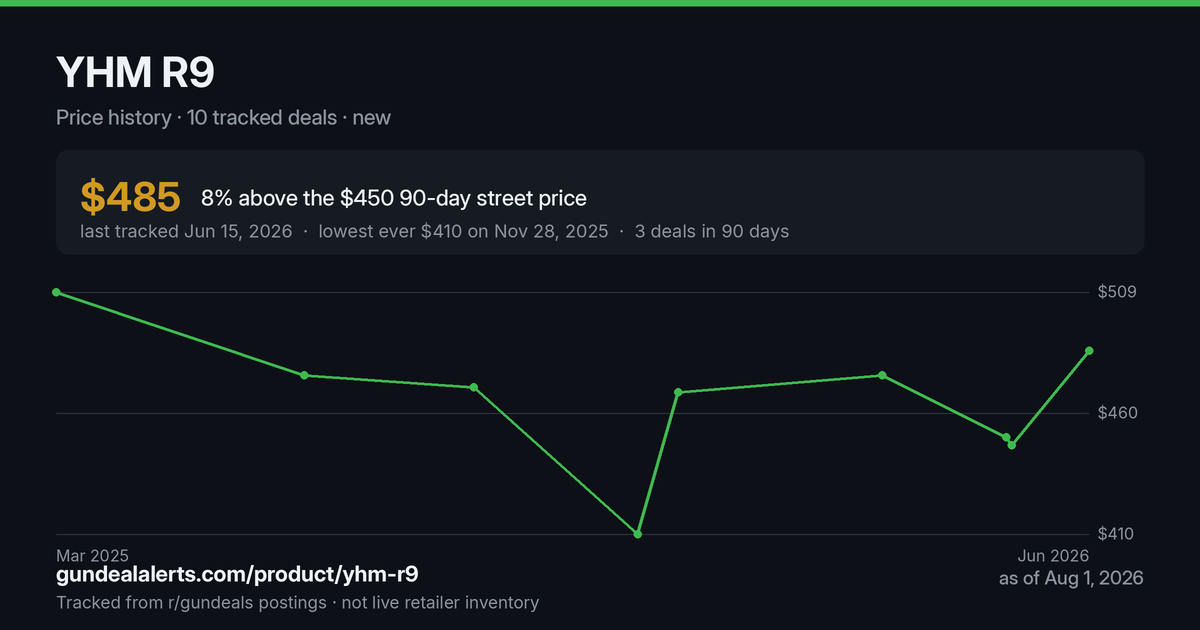The height and width of the screenshot is (630, 1200).
Task: Click the 'as of Aug 1, 2026' text
Action: click(1071, 578)
